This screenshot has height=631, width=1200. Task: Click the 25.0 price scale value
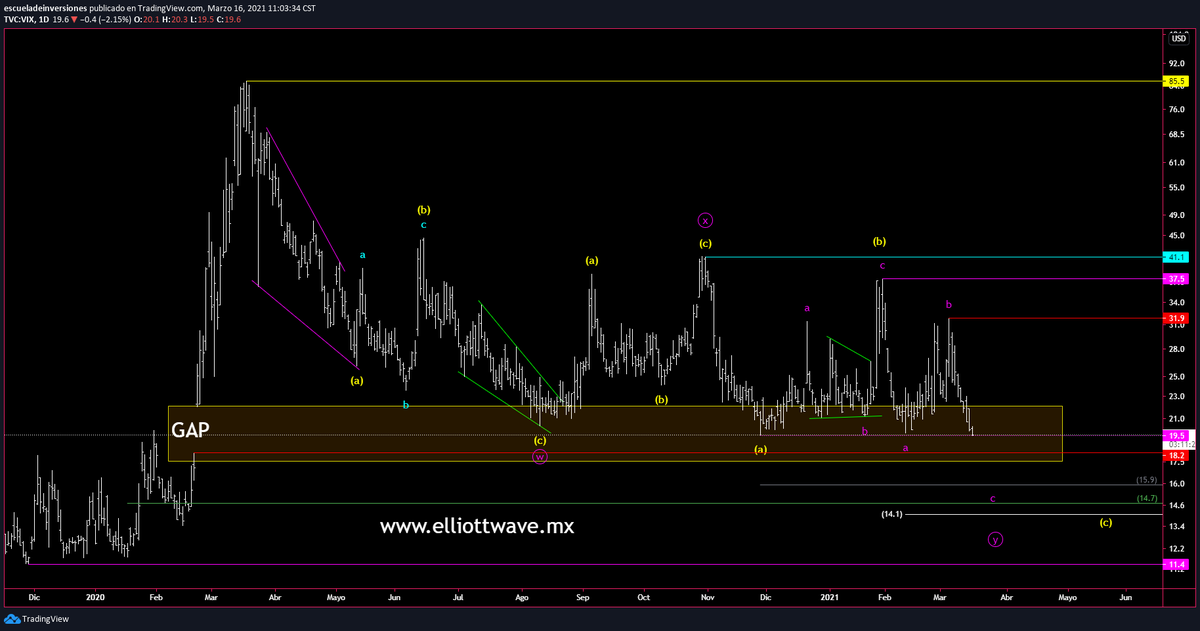(x=1176, y=377)
